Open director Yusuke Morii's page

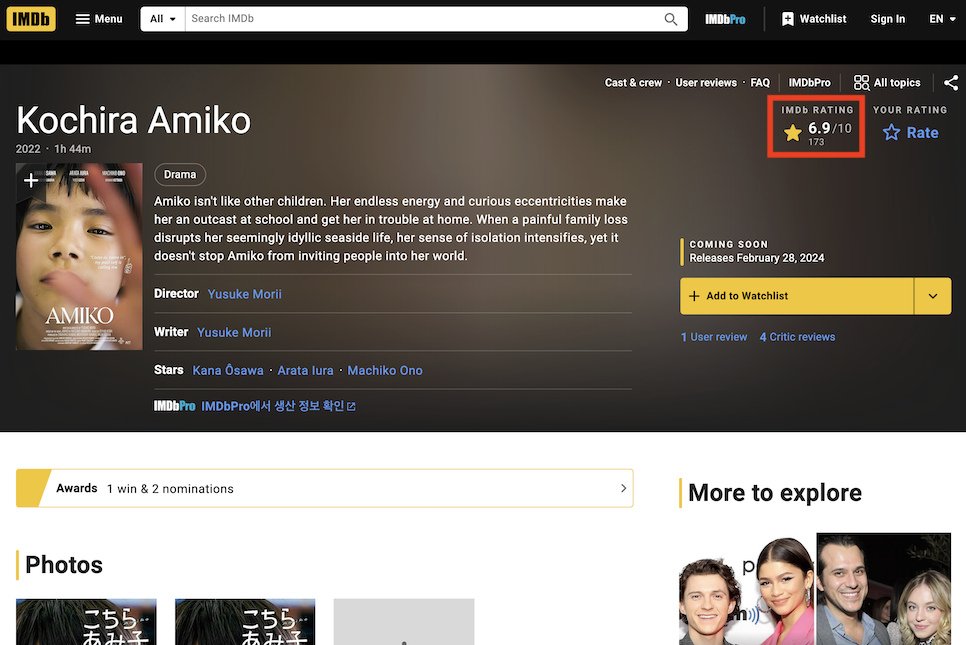click(245, 294)
